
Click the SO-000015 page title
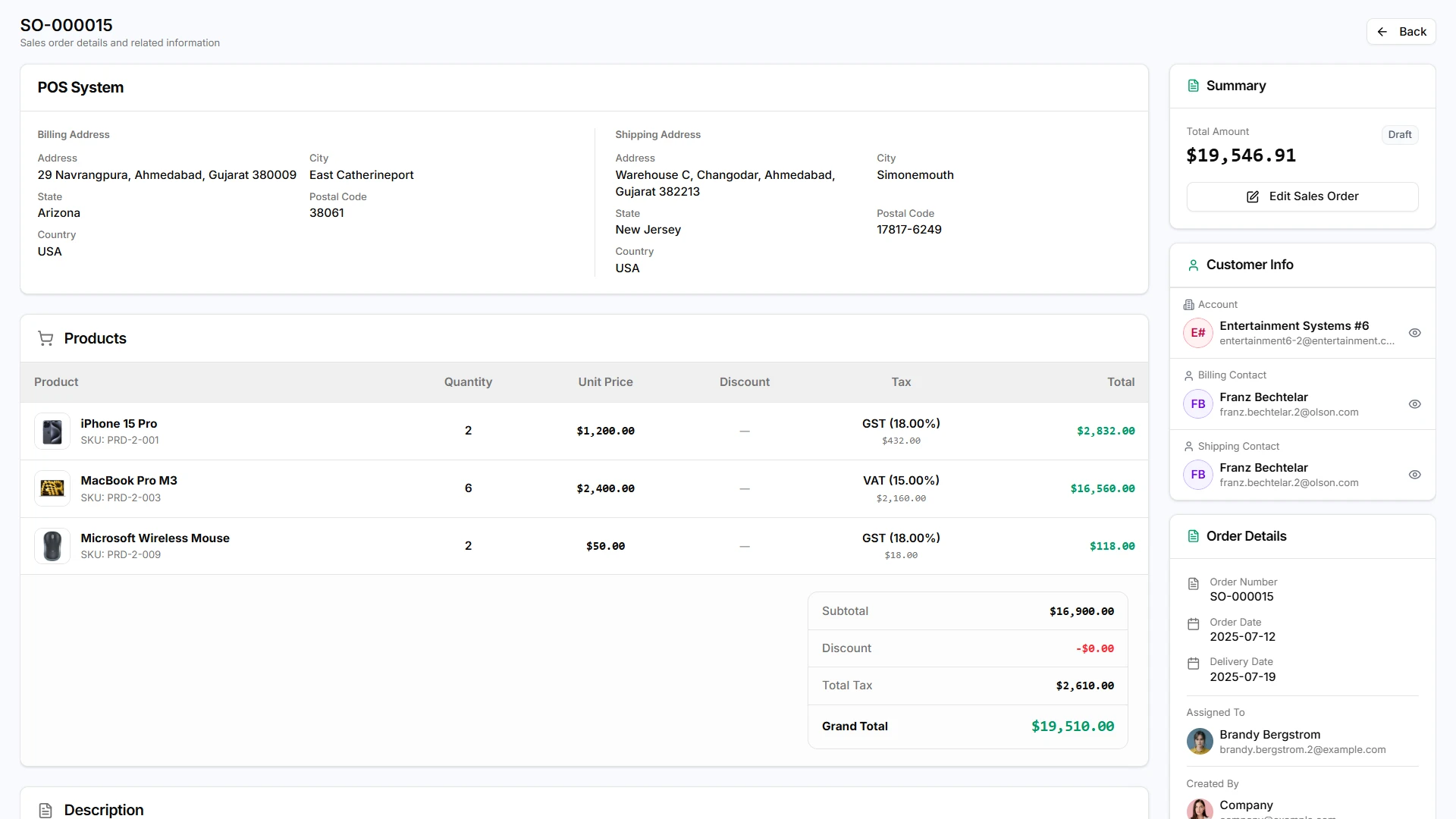tap(66, 25)
